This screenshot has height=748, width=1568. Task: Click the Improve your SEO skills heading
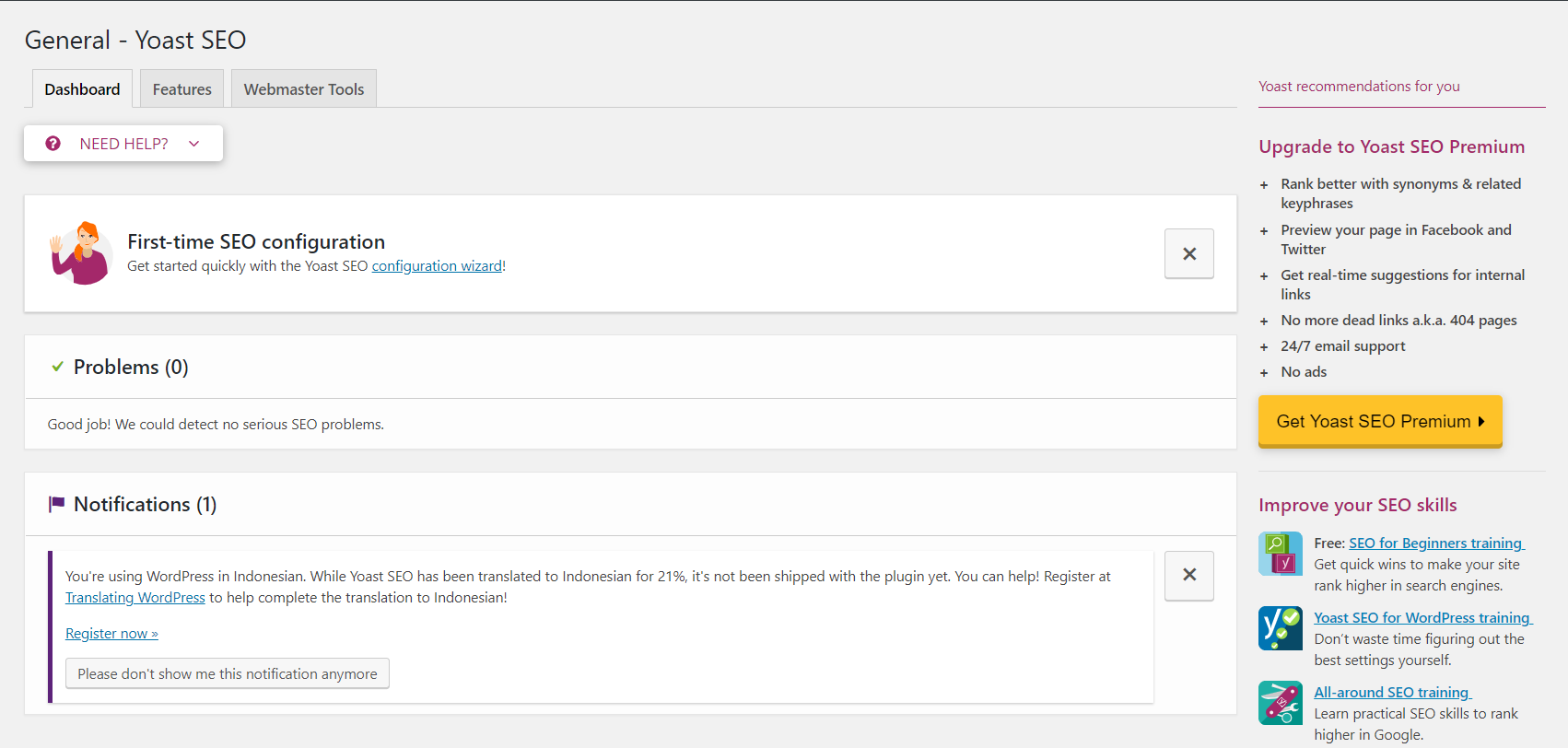(x=1358, y=505)
